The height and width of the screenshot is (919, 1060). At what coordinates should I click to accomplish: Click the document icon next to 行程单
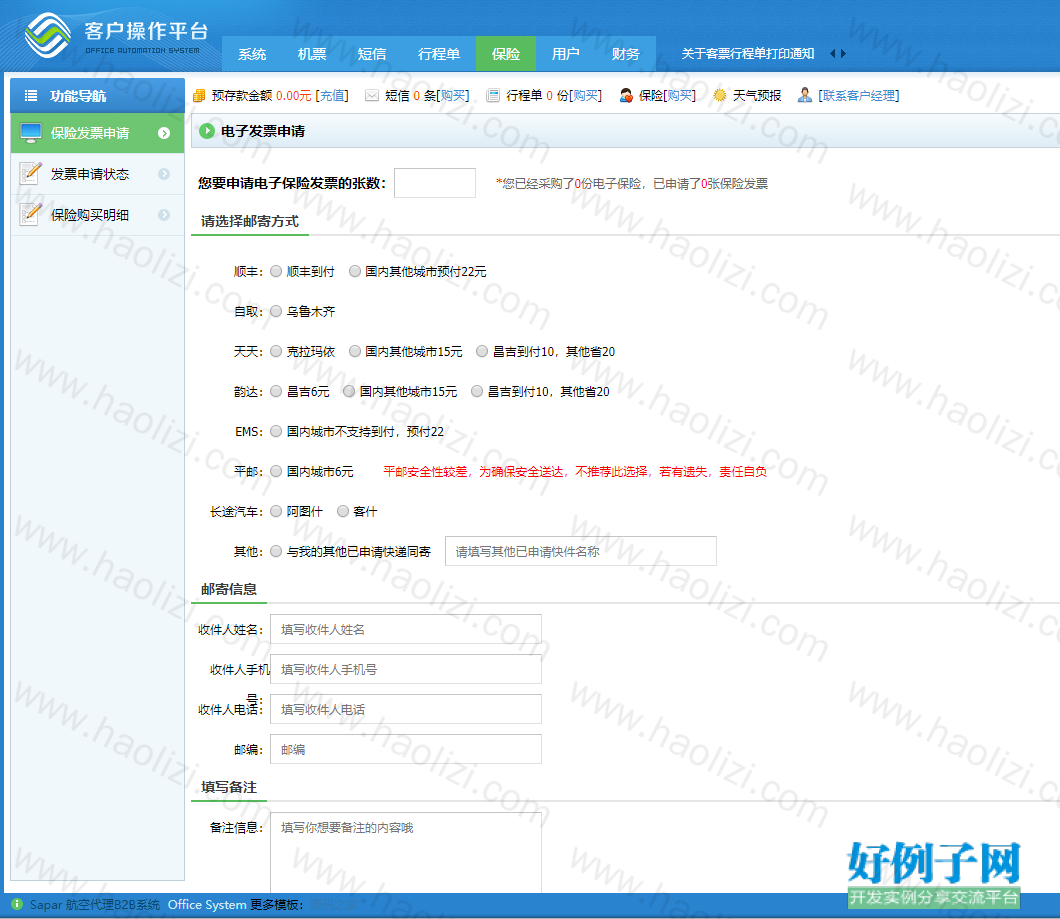pos(493,95)
